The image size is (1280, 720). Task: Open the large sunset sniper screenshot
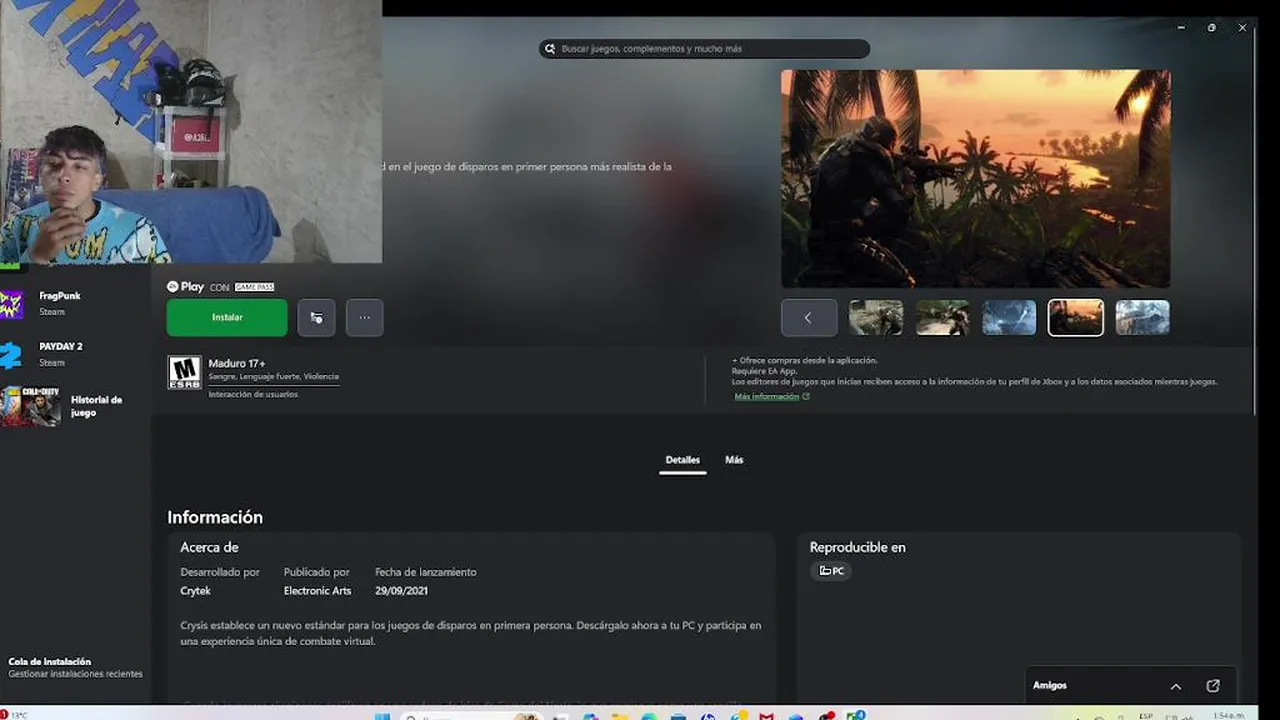pyautogui.click(x=975, y=178)
